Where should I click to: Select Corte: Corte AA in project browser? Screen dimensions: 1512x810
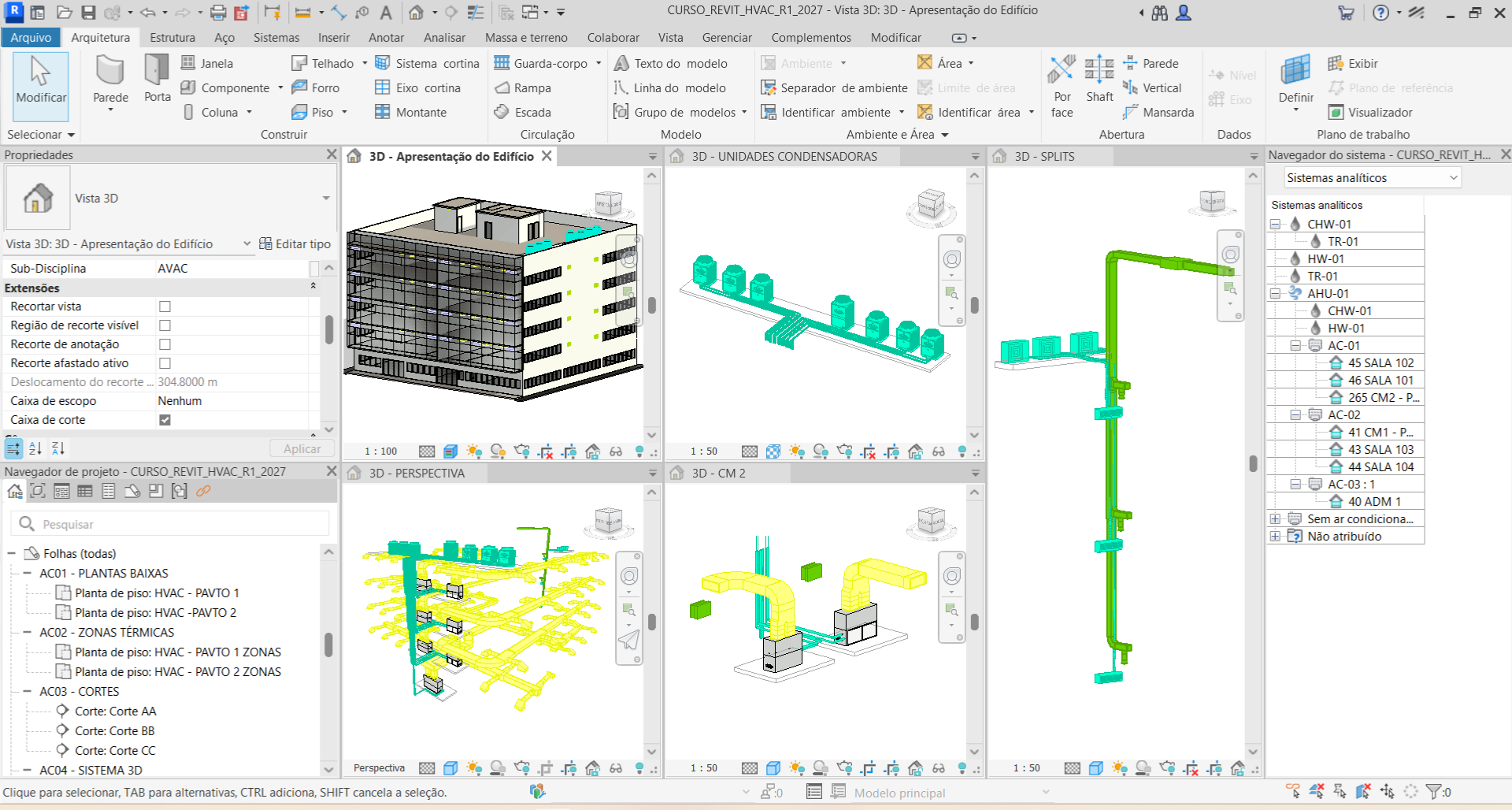coord(115,711)
